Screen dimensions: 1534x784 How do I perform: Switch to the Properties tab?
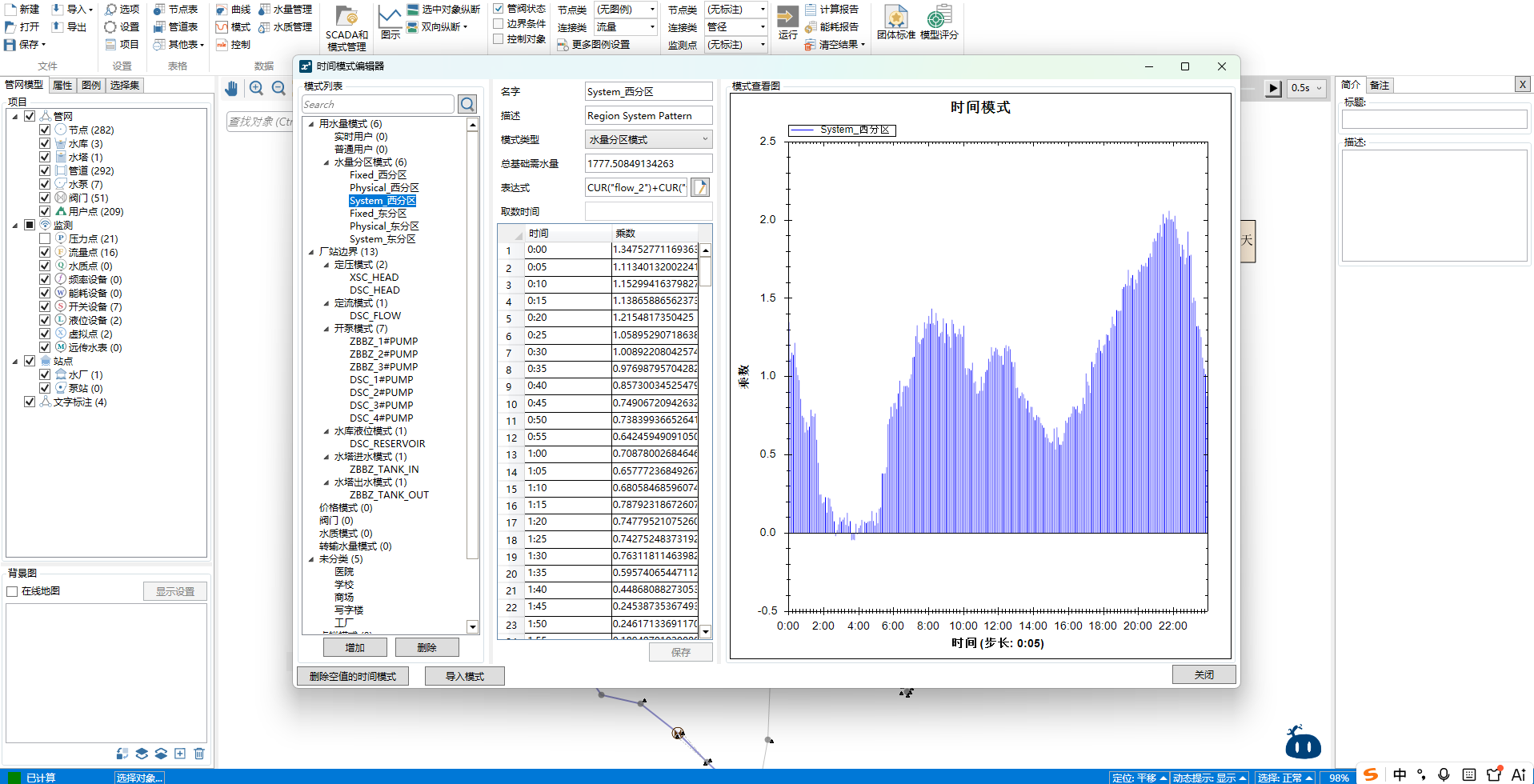62,85
